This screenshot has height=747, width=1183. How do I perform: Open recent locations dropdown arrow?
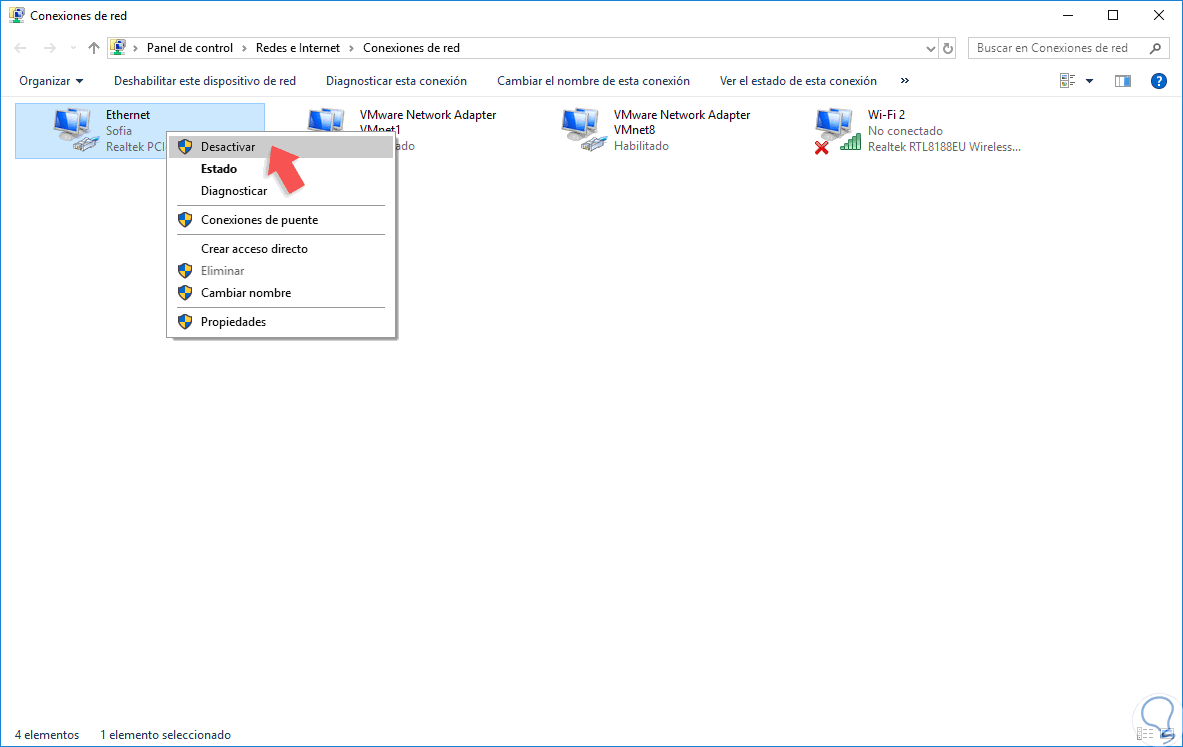pyautogui.click(x=72, y=48)
